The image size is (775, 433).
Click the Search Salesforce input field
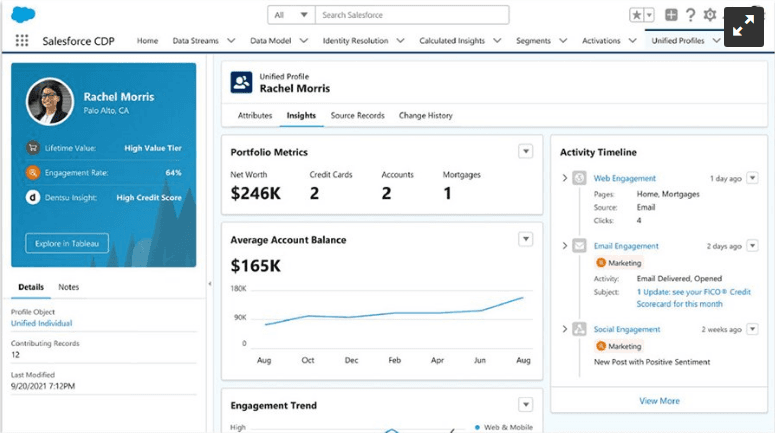pos(411,15)
